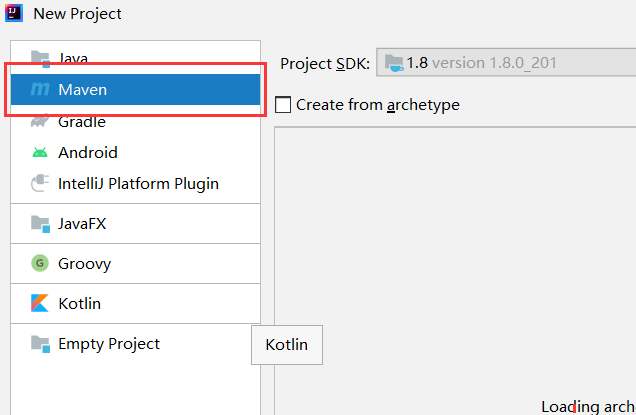Click the Java folder icon in list
Viewport: 636px width, 415px height.
[40, 59]
